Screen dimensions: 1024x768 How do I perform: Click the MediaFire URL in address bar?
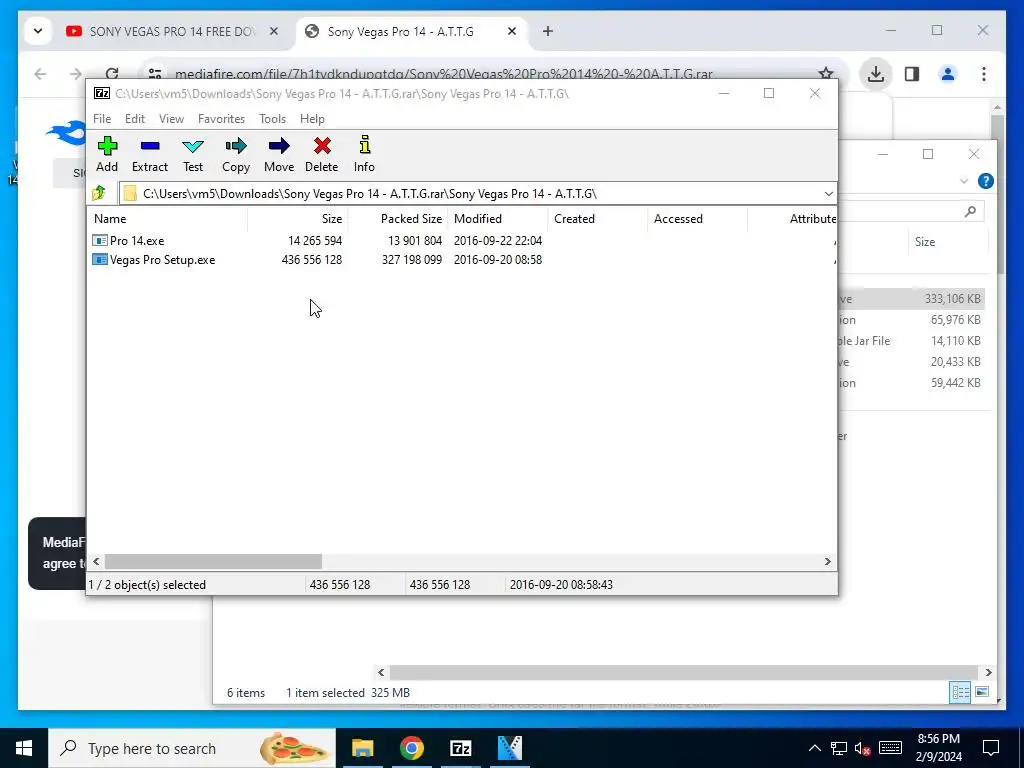[x=443, y=74]
